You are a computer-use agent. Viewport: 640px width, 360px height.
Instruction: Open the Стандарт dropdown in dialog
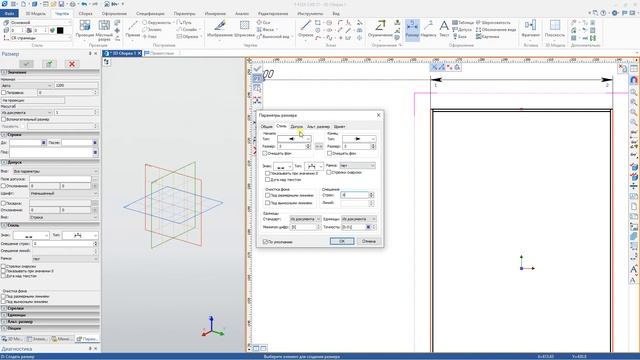305,219
